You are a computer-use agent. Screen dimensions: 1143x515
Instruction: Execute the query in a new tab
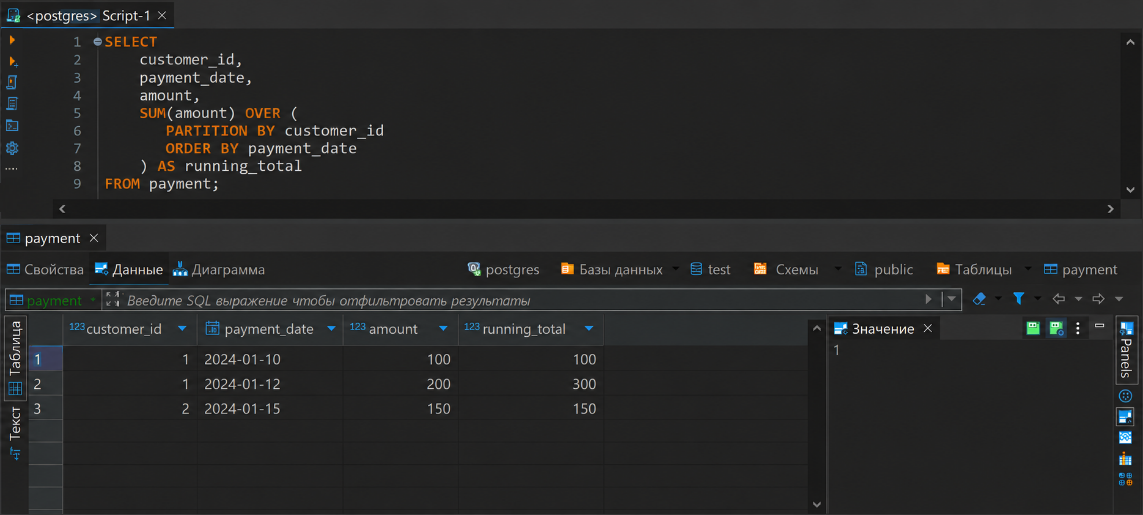(12, 62)
